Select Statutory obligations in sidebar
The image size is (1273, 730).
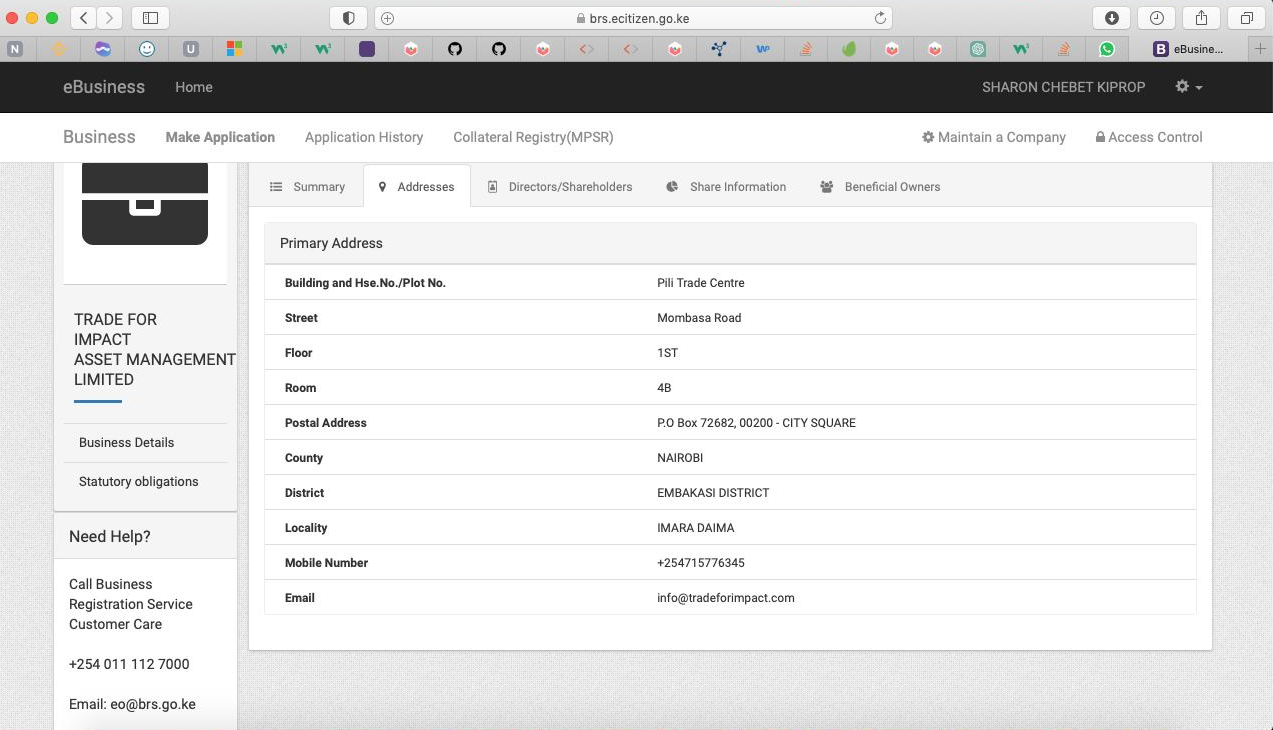point(139,482)
